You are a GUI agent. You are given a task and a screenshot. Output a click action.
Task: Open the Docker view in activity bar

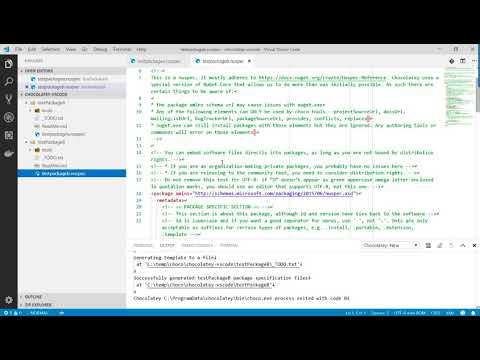9,153
